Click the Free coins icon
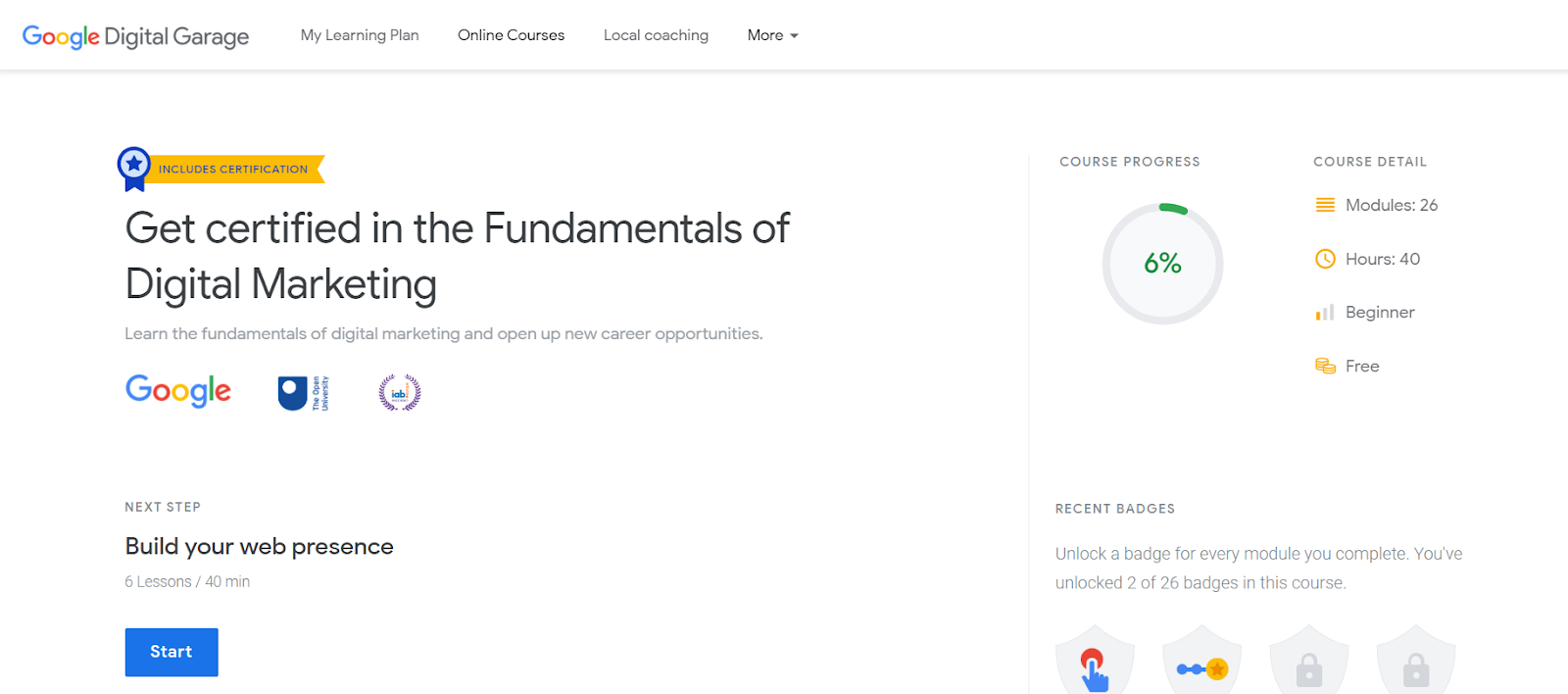The height and width of the screenshot is (694, 1568). (1325, 366)
